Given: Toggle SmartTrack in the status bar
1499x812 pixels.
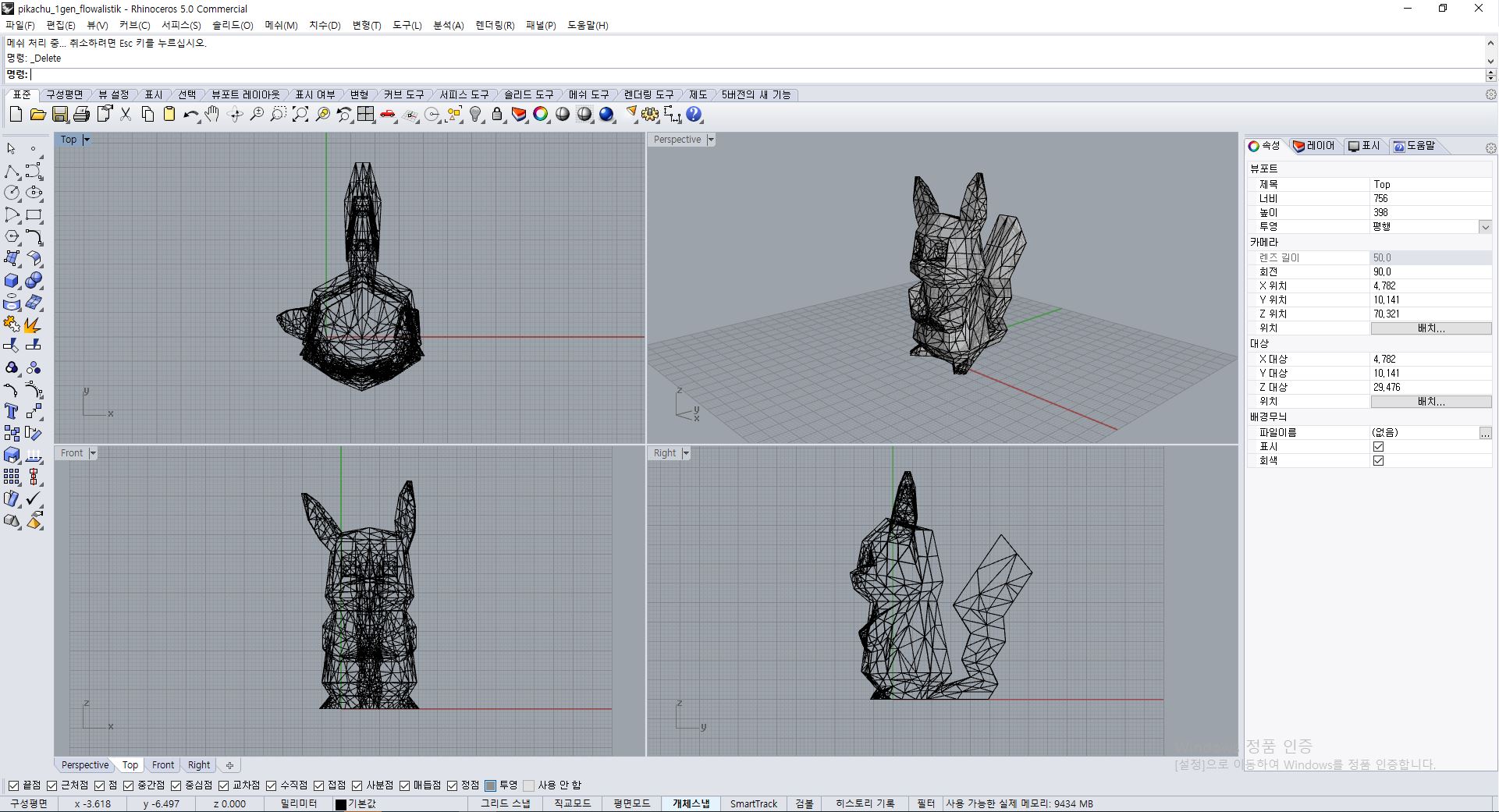Looking at the screenshot, I should tap(754, 803).
